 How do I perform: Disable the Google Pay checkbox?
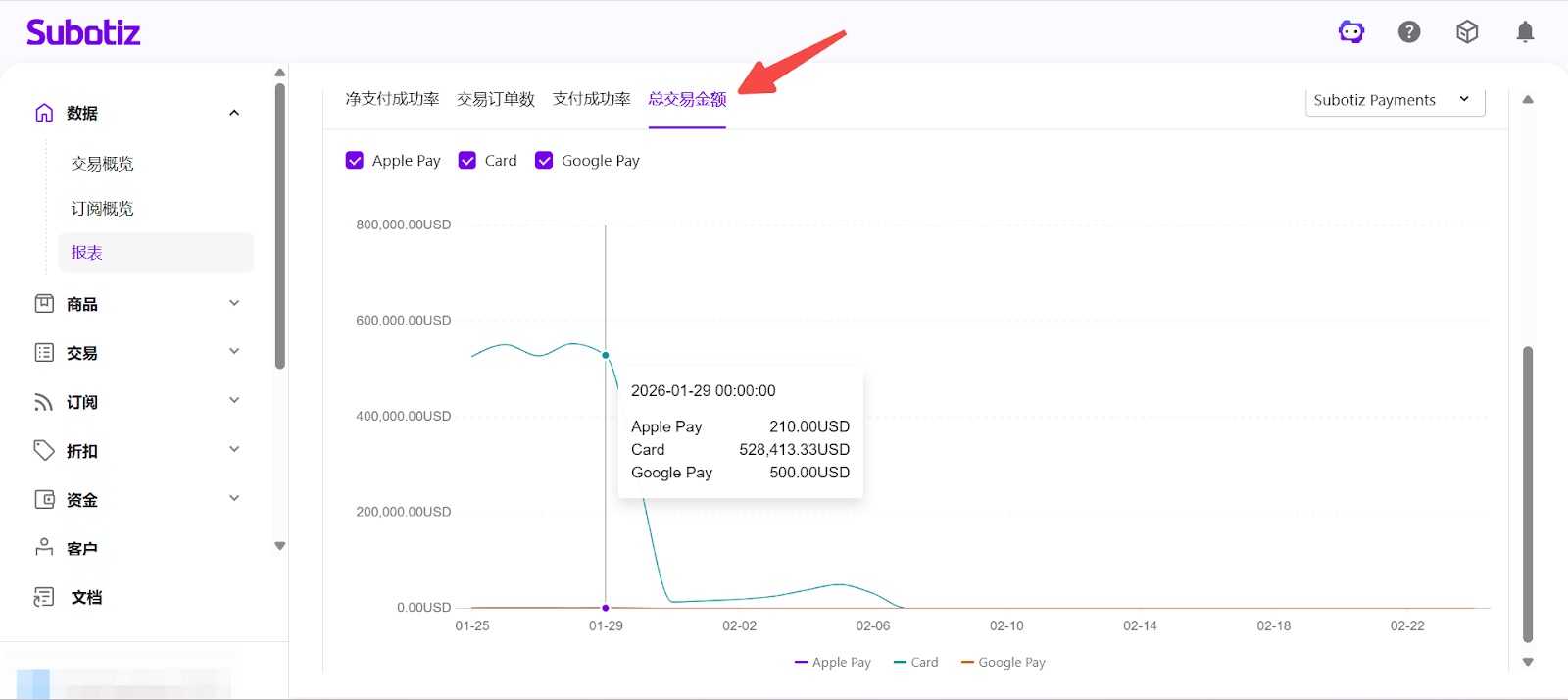pyautogui.click(x=544, y=161)
